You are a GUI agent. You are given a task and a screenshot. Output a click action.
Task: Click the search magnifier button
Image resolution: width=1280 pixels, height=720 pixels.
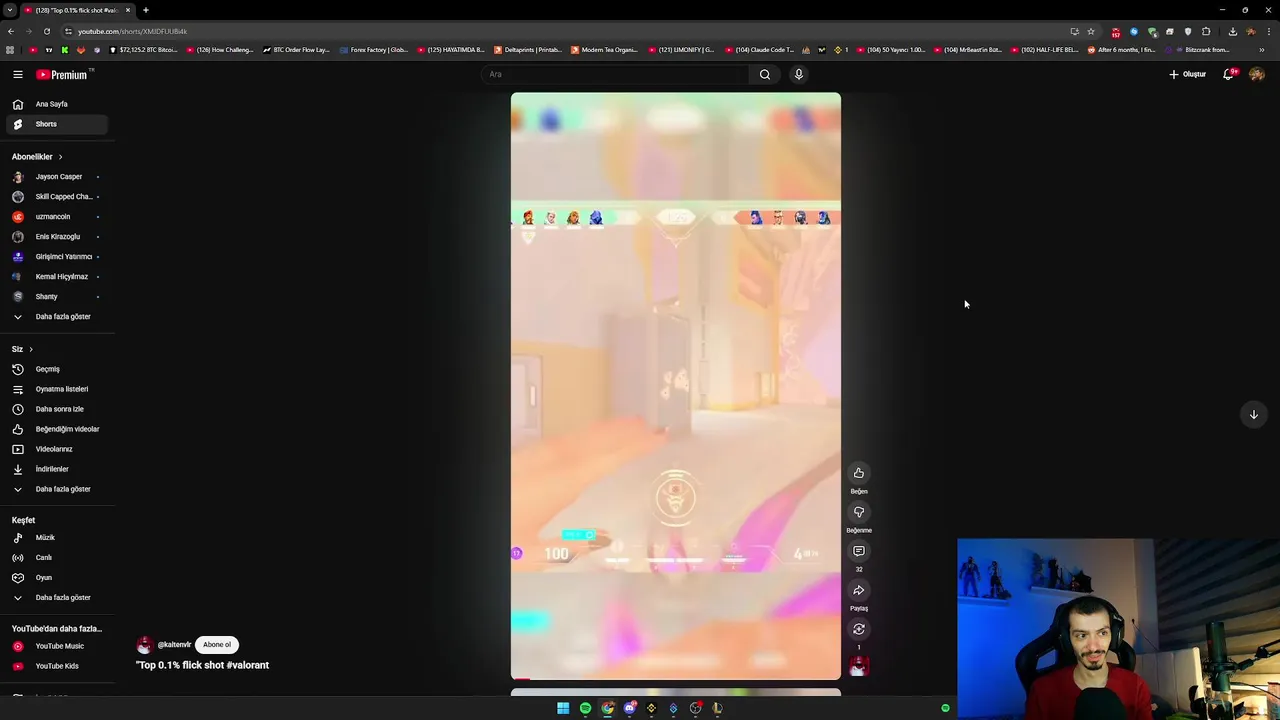765,74
